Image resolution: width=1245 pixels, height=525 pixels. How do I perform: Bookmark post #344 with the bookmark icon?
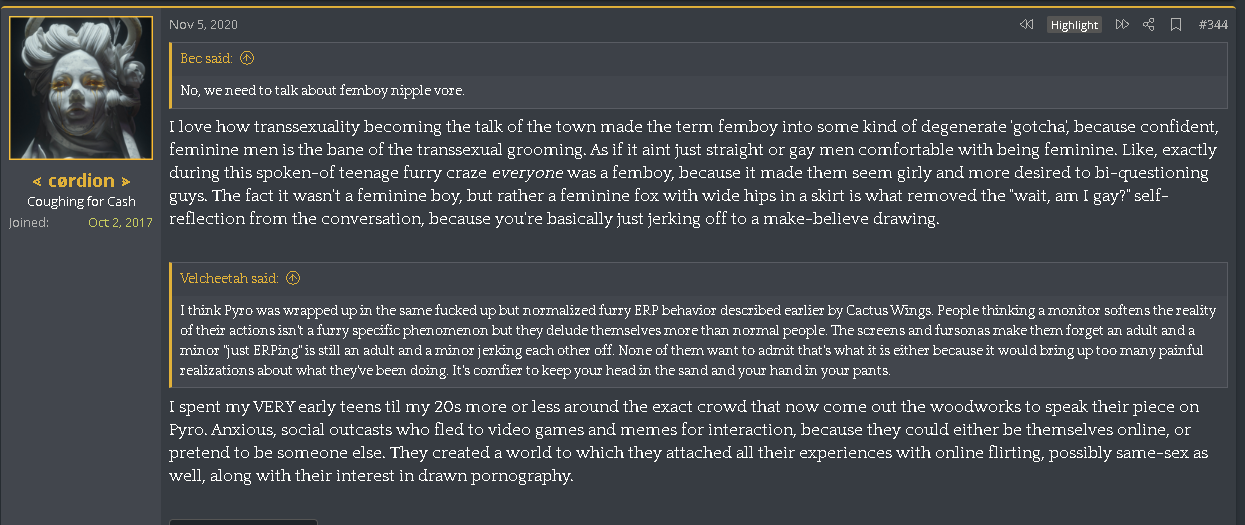pos(1176,25)
